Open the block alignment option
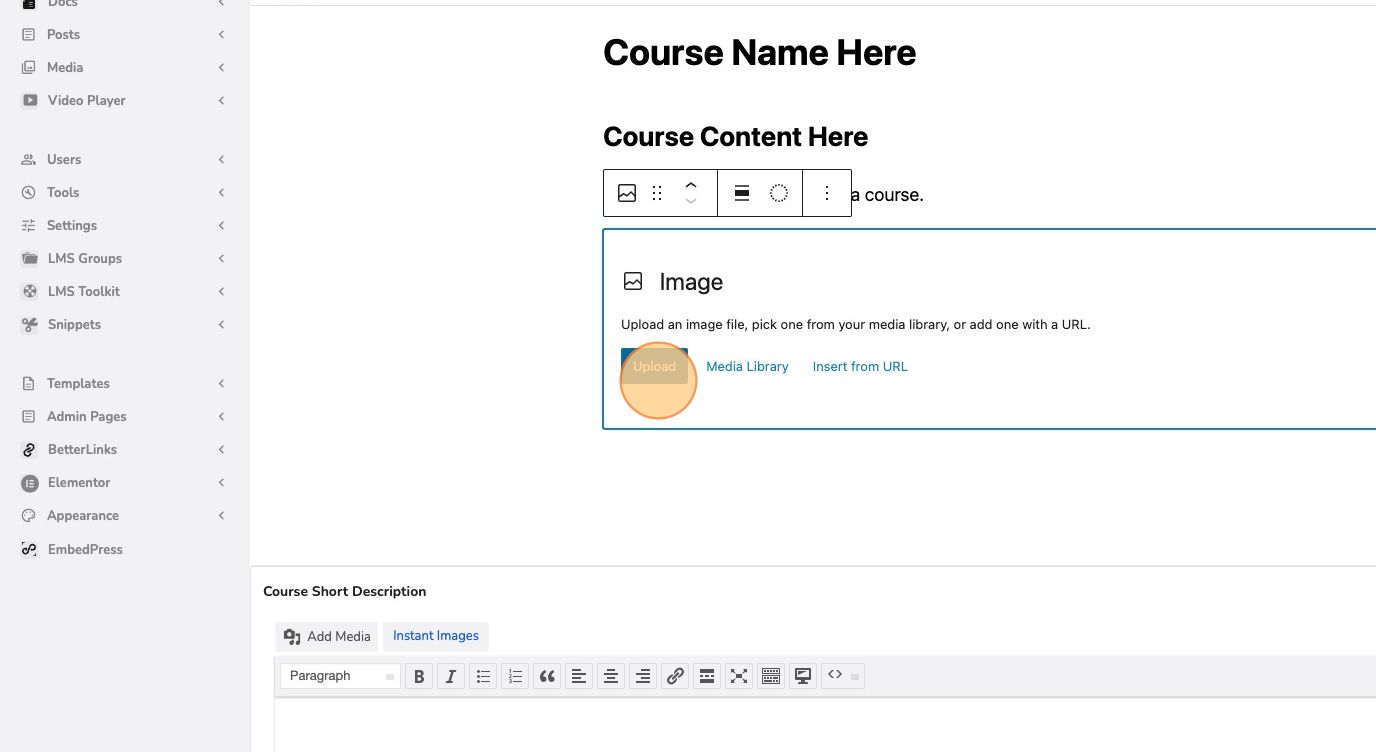Screen dimensions: 1376x752 pos(742,193)
